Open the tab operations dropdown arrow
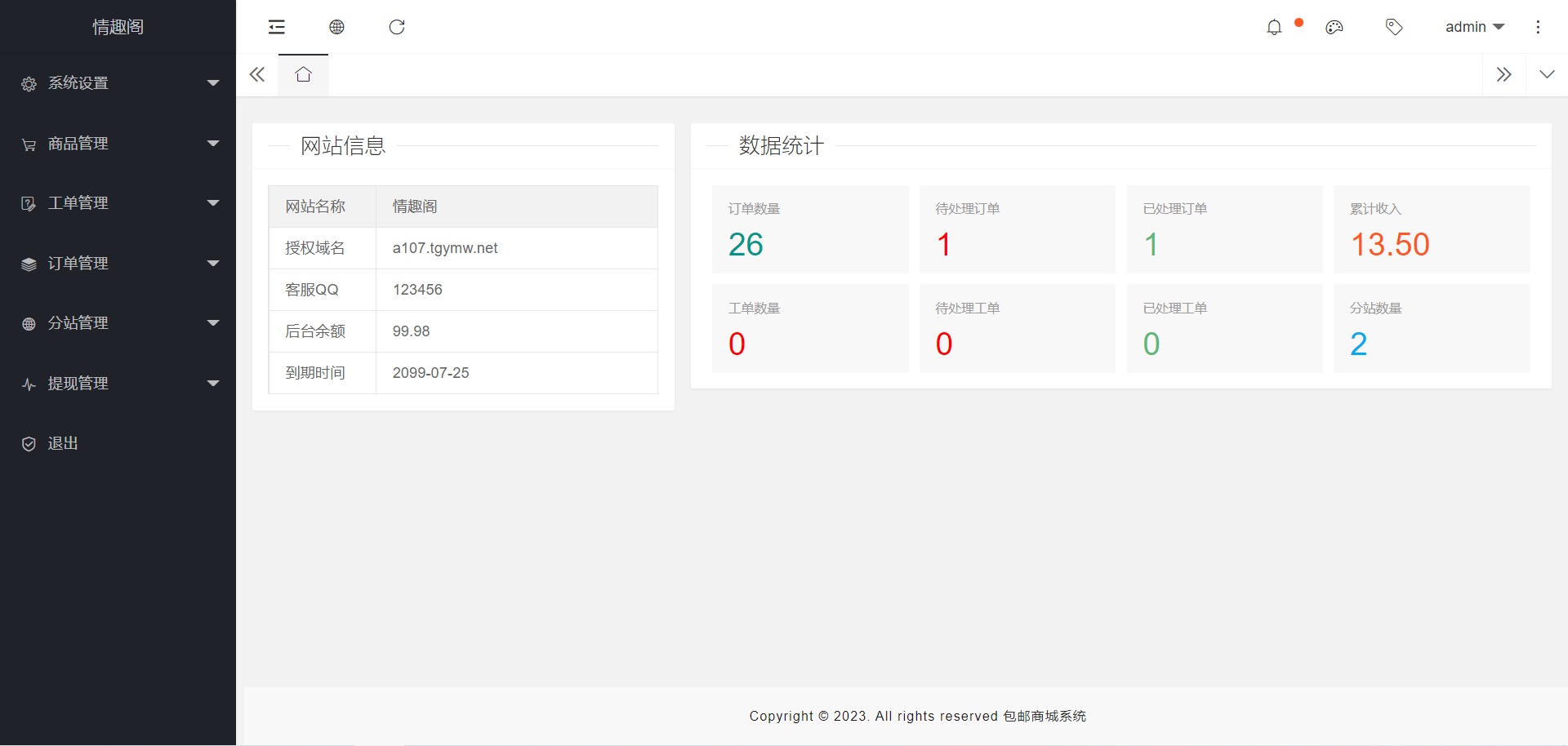 pos(1547,75)
